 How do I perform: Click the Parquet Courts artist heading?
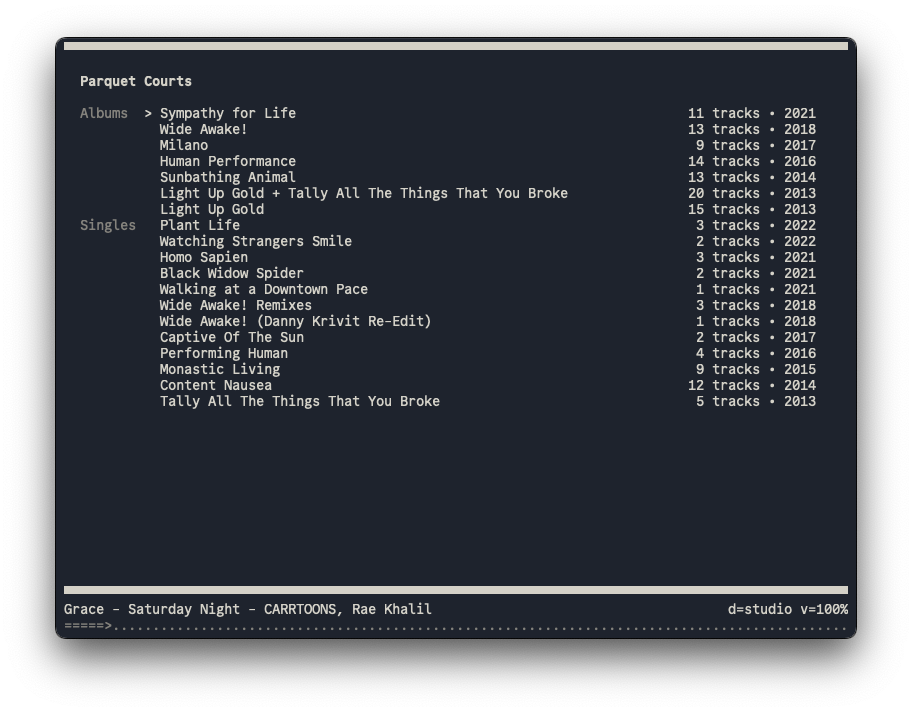136,81
